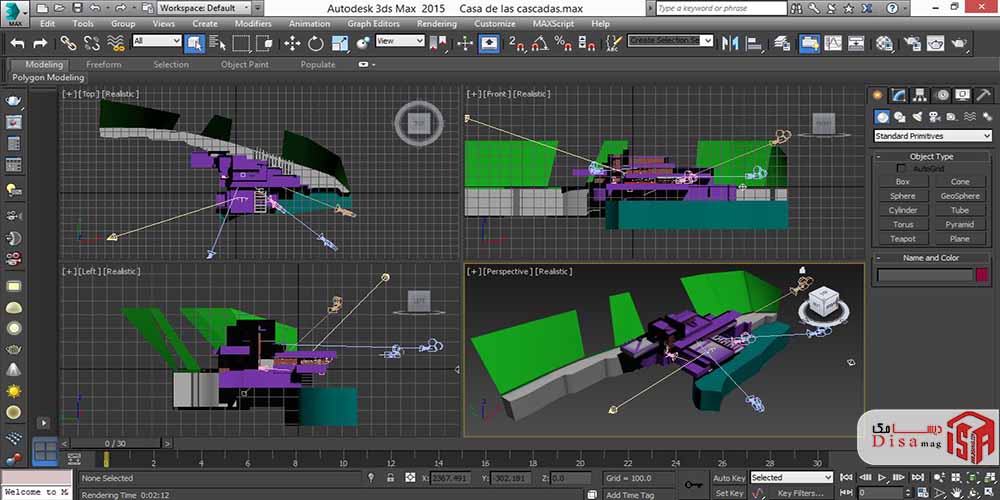Open the View reference coordinate dropdown
The height and width of the screenshot is (500, 1000).
(399, 41)
